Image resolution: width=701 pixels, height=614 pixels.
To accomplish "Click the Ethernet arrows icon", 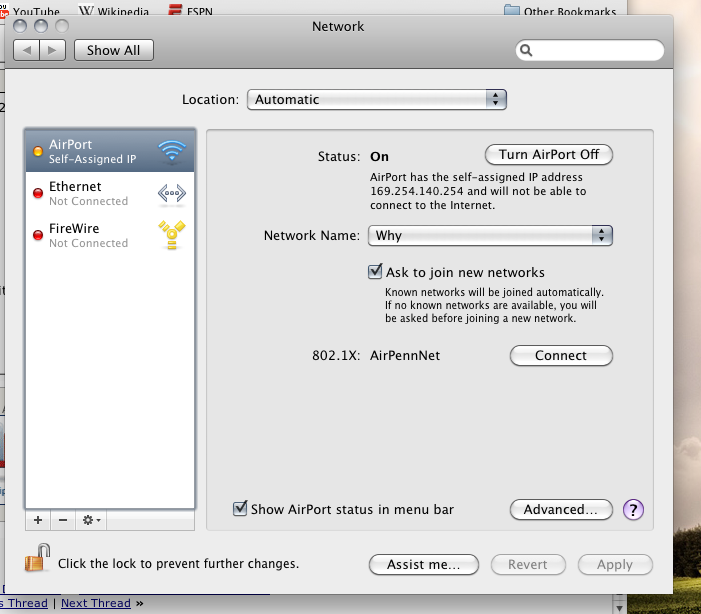I will [172, 194].
